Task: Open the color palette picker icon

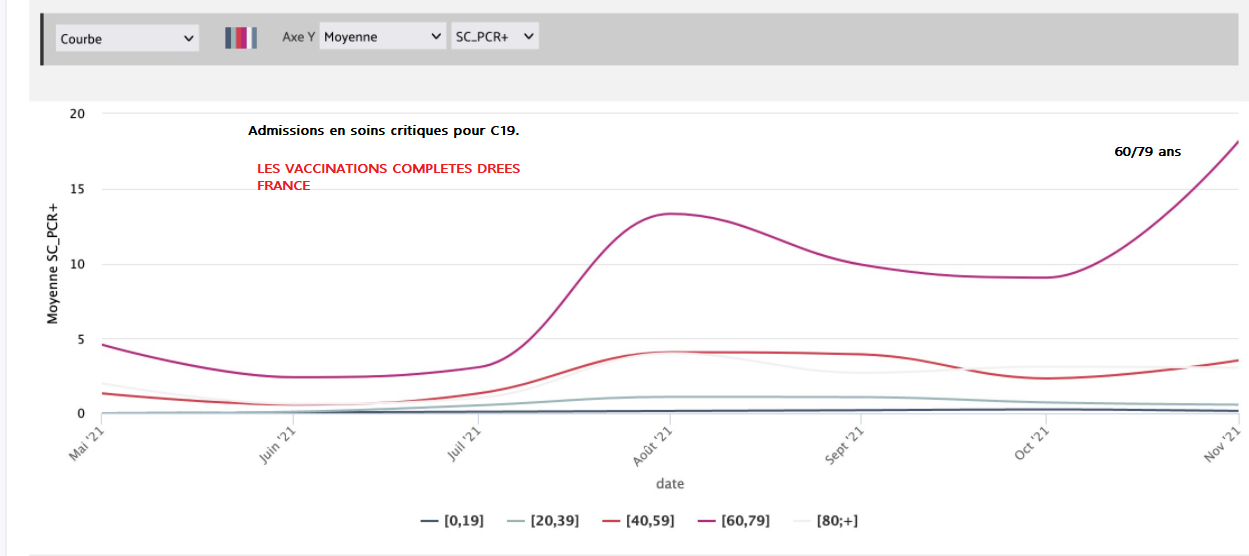Action: (241, 38)
